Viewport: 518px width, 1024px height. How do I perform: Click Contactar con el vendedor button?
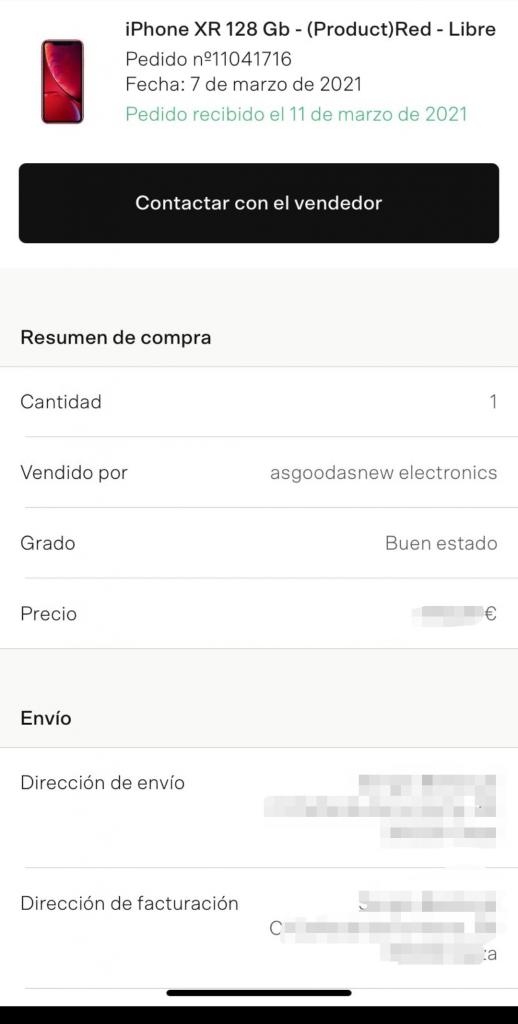point(259,203)
